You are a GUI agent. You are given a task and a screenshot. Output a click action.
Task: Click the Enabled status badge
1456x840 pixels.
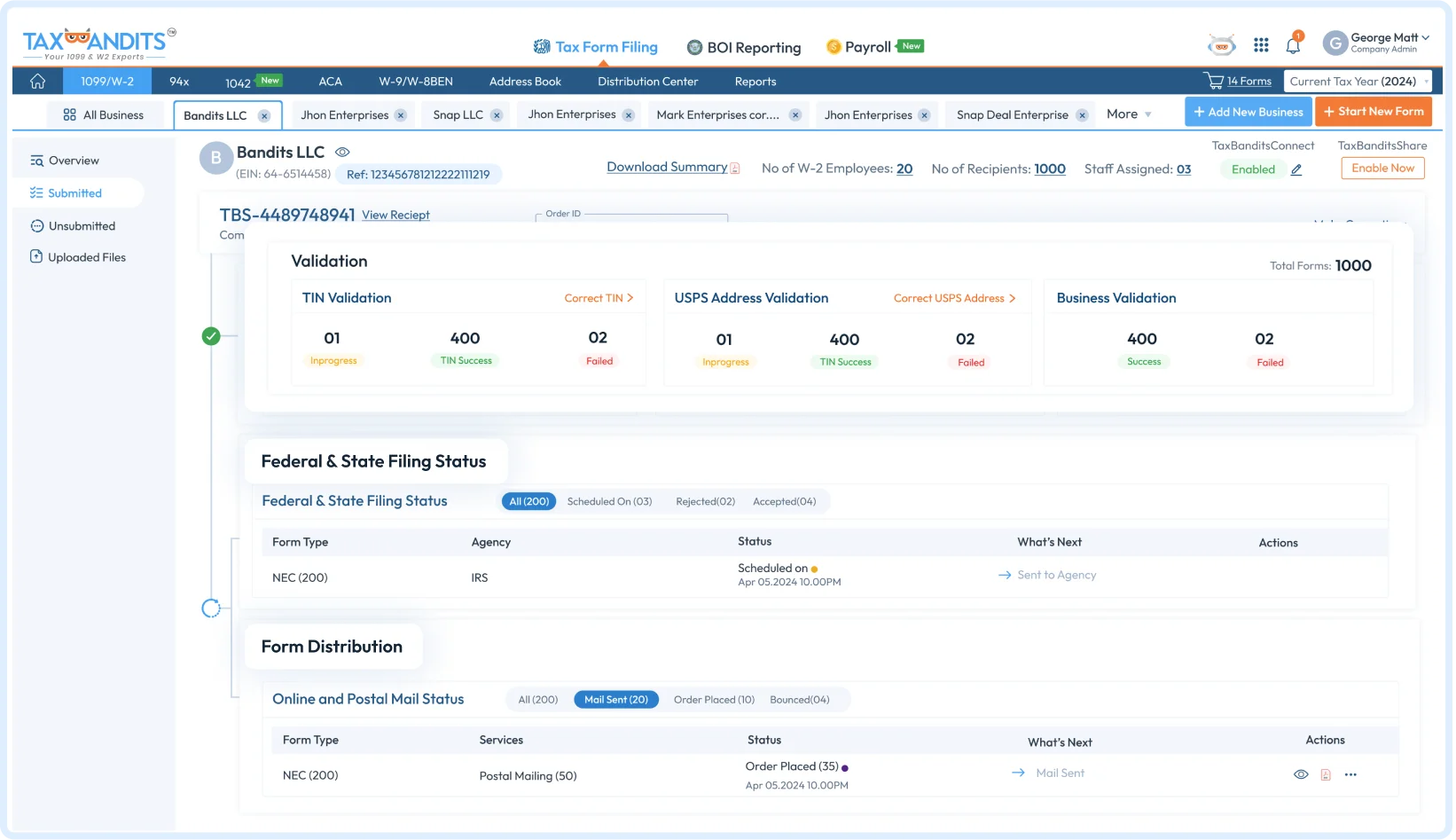[1255, 169]
